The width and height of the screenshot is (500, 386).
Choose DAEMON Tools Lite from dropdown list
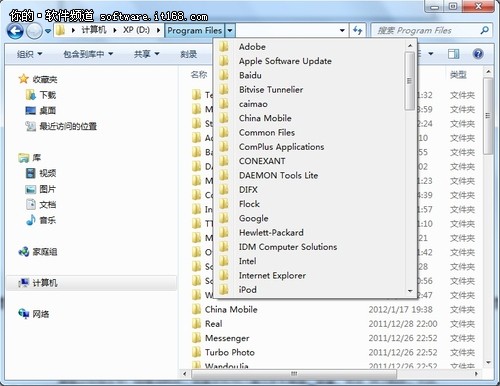pos(309,176)
